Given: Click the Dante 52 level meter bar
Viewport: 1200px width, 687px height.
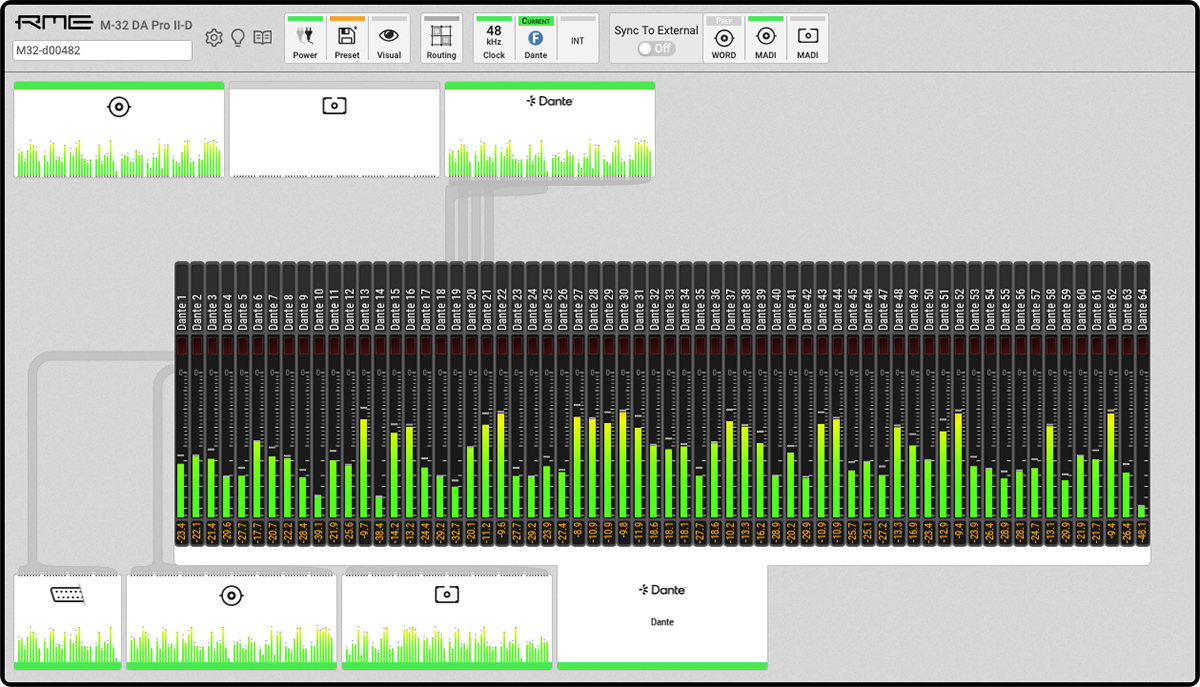Looking at the screenshot, I should pos(959,464).
